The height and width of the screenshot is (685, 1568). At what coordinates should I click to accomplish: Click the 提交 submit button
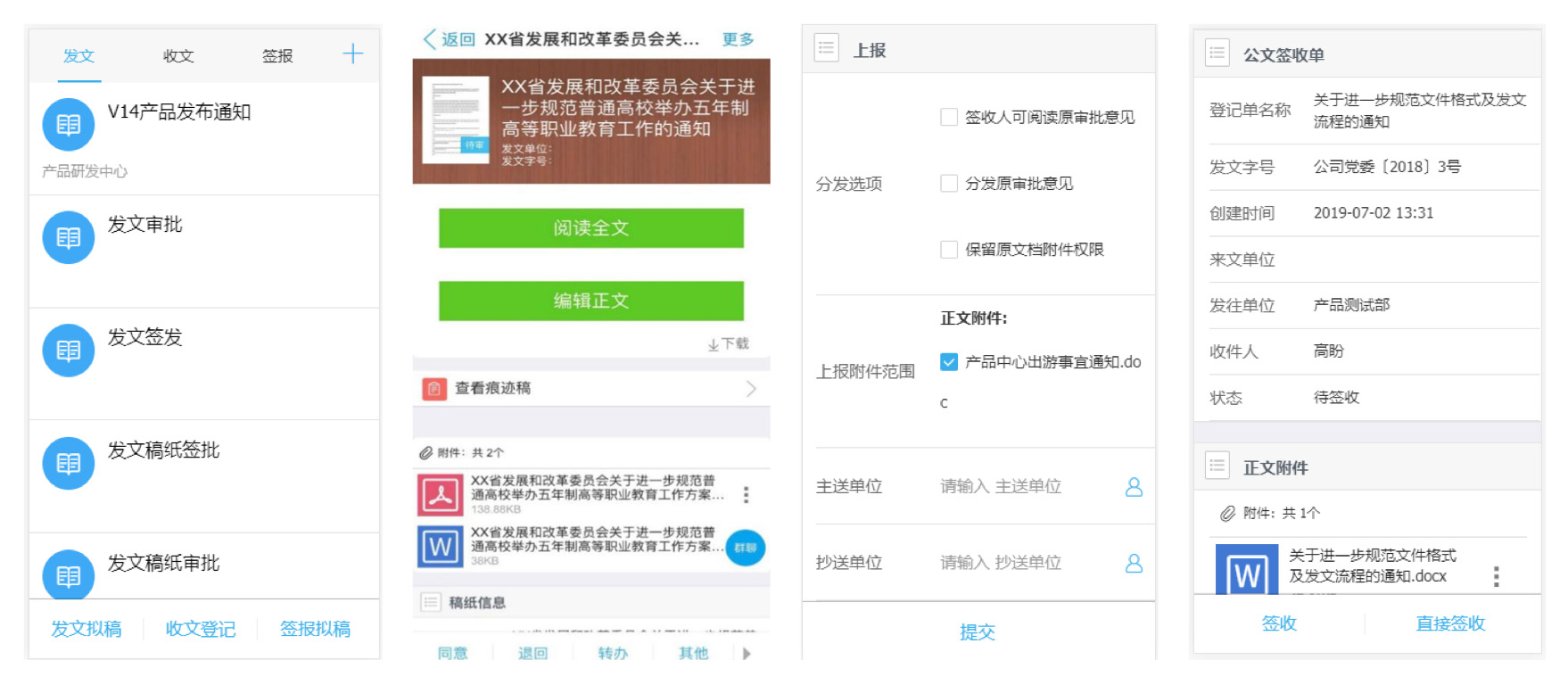point(977,632)
